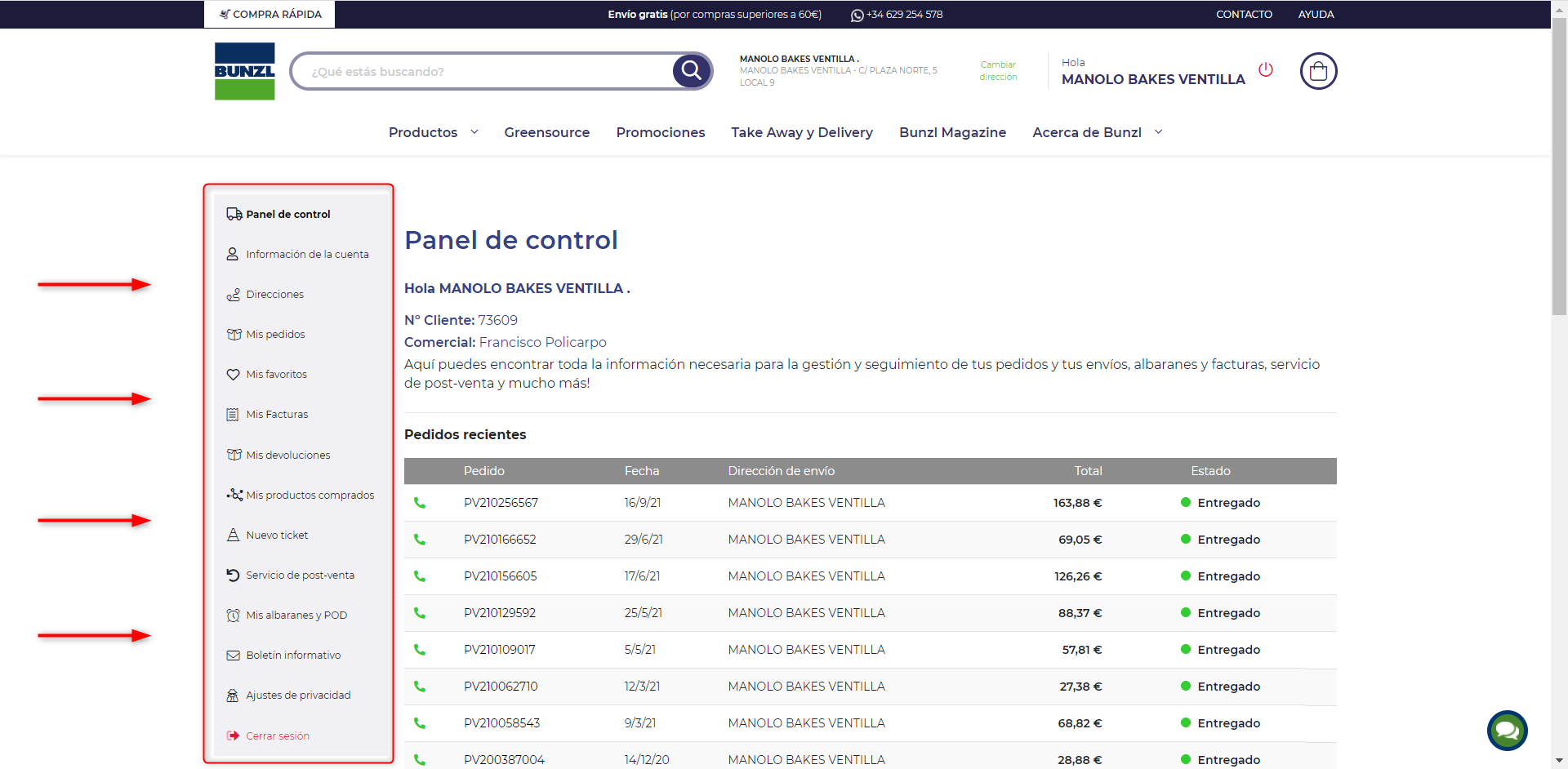Click phone icon for order PV210156605
Screen dimensions: 1568x769
tap(420, 576)
